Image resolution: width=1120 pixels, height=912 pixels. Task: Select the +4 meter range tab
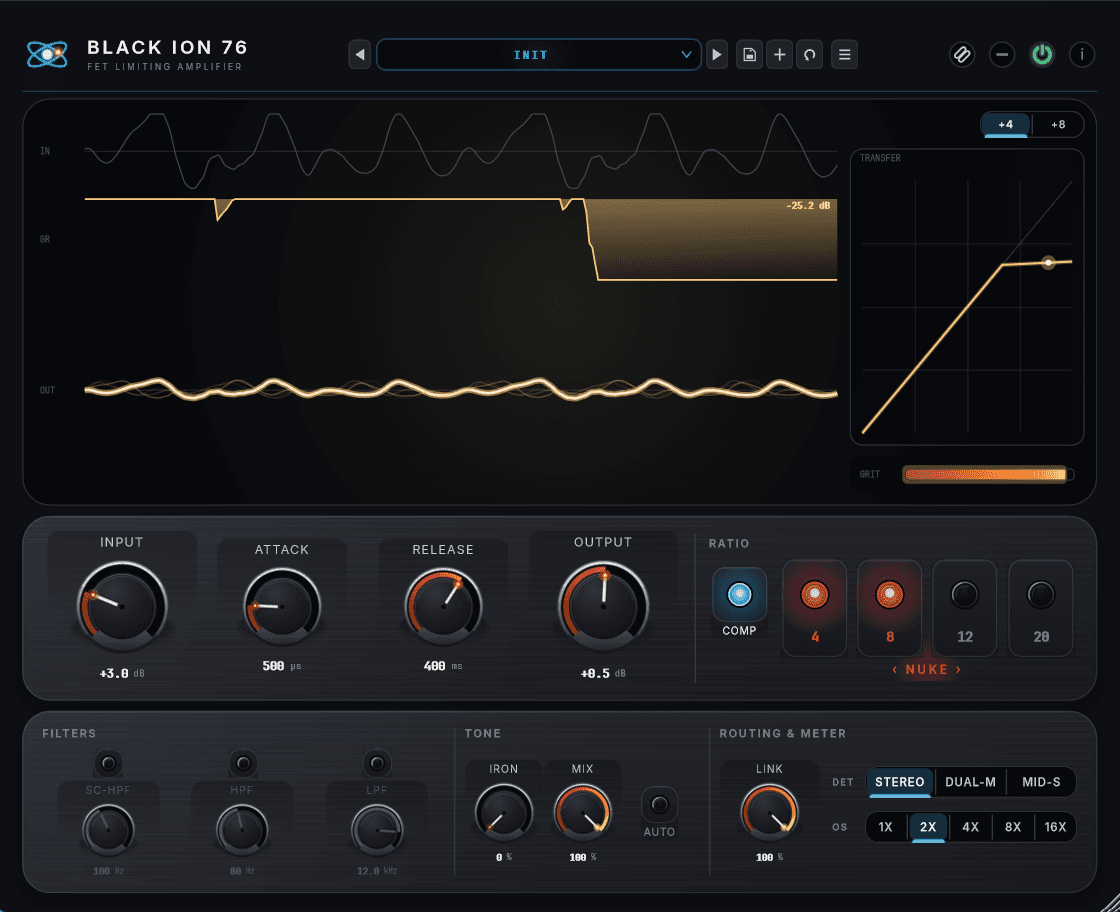(1006, 124)
